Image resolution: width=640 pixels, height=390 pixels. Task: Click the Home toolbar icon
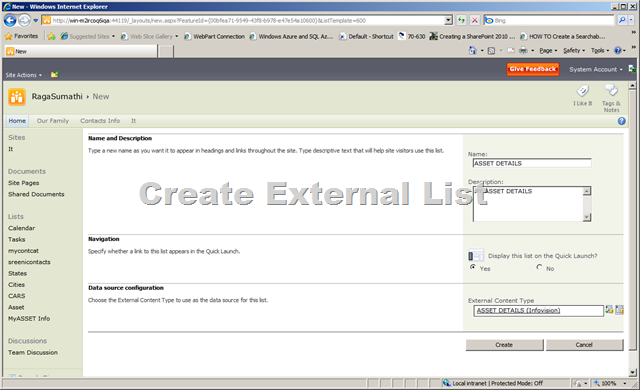tap(473, 51)
